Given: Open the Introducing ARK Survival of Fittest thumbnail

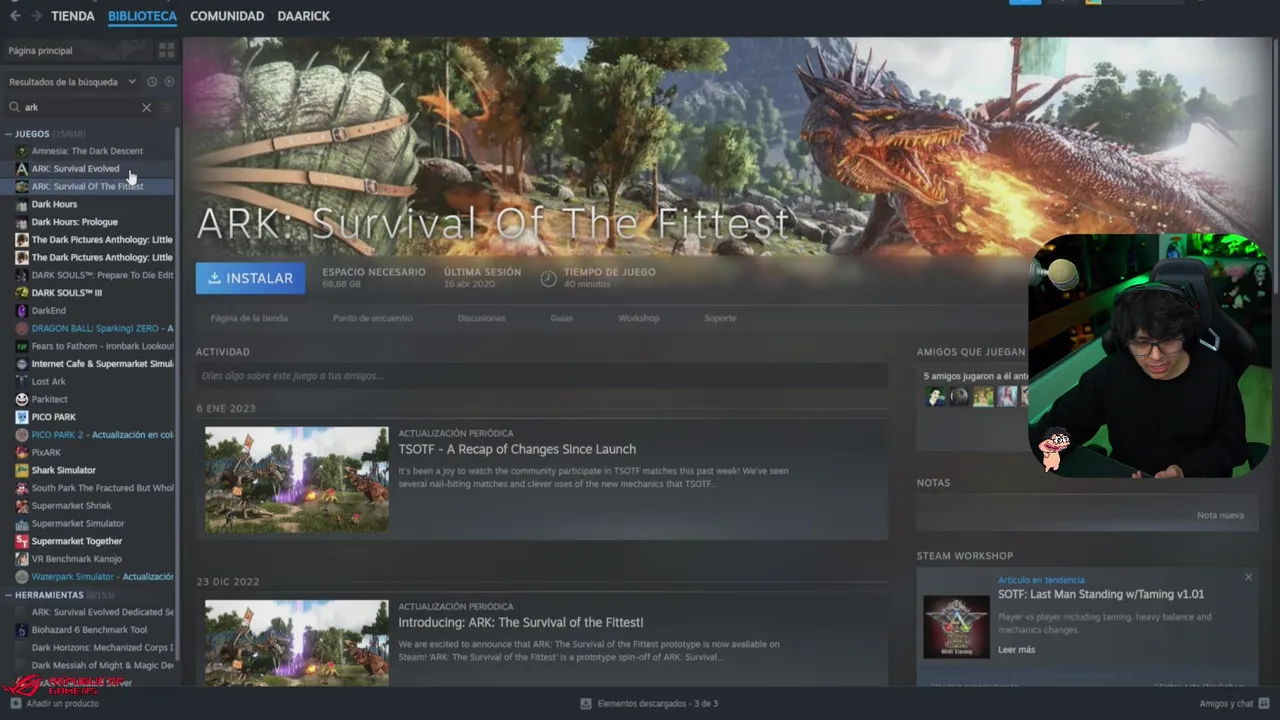Looking at the screenshot, I should [297, 642].
